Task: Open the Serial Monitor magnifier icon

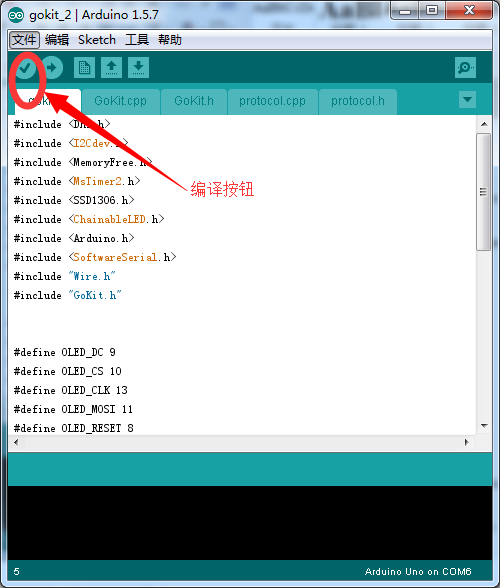Action: 465,68
